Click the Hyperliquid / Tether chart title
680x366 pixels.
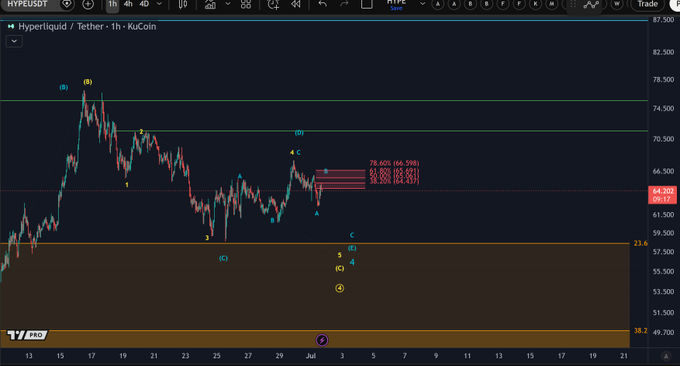[87, 26]
